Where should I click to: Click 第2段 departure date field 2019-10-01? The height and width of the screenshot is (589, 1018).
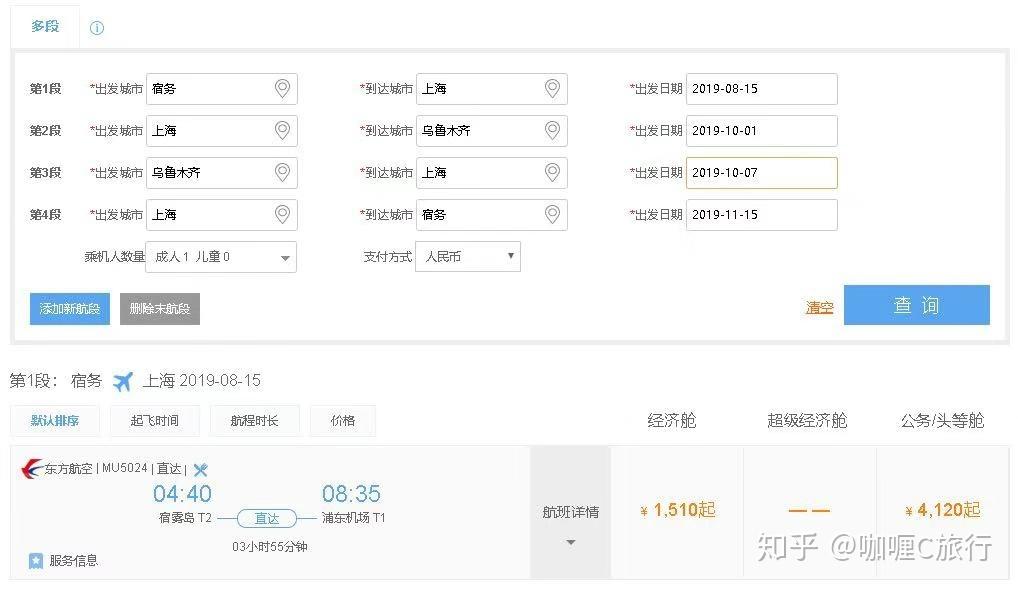pyautogui.click(x=762, y=131)
